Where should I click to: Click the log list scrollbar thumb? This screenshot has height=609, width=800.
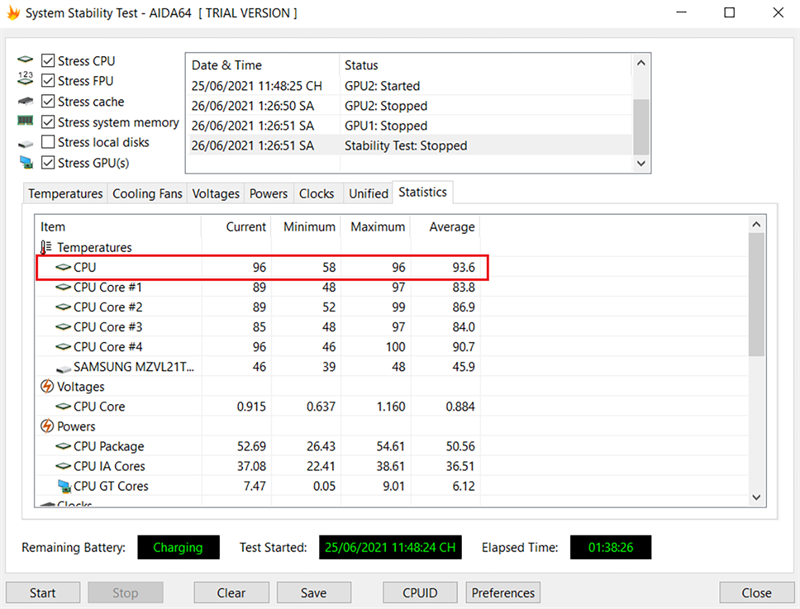[x=641, y=127]
